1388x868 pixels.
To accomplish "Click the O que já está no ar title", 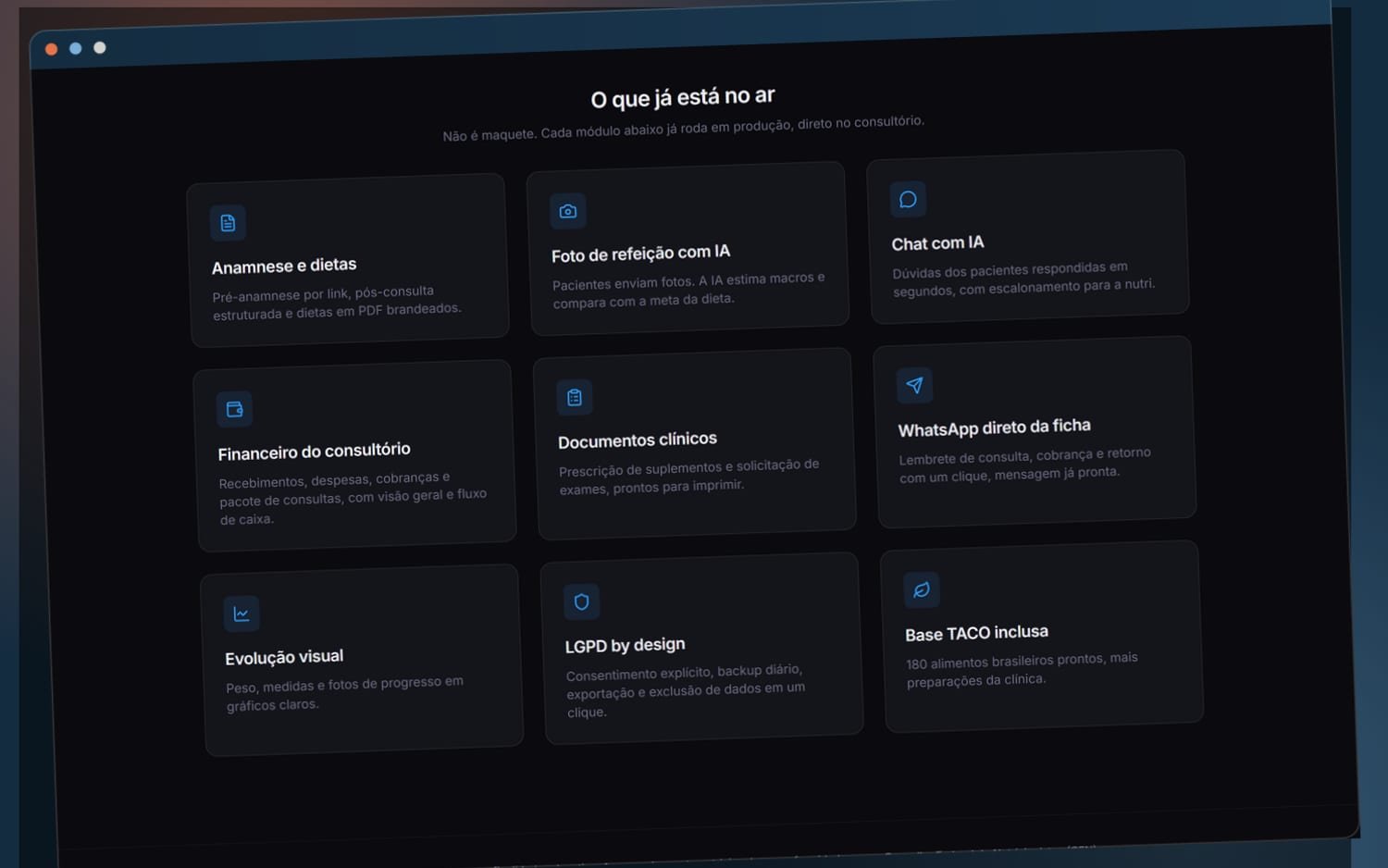I will point(683,97).
